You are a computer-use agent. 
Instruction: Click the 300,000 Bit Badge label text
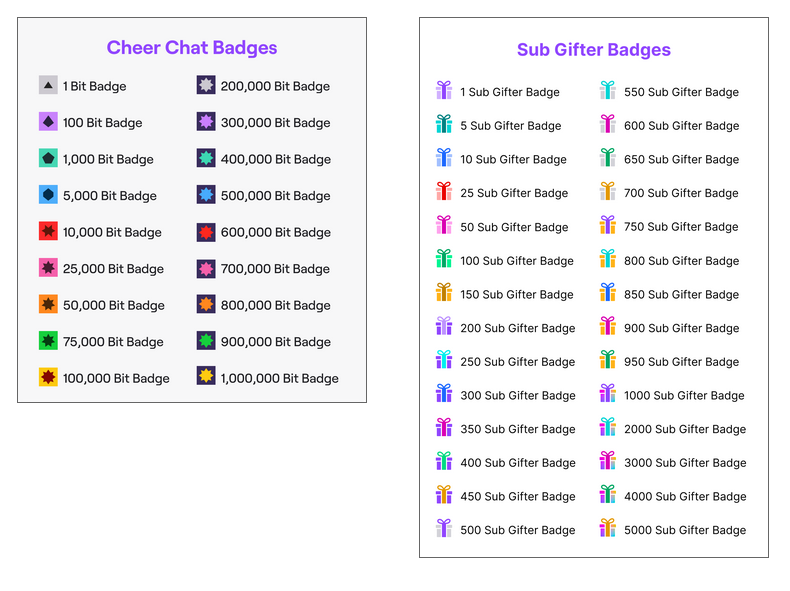tap(276, 122)
